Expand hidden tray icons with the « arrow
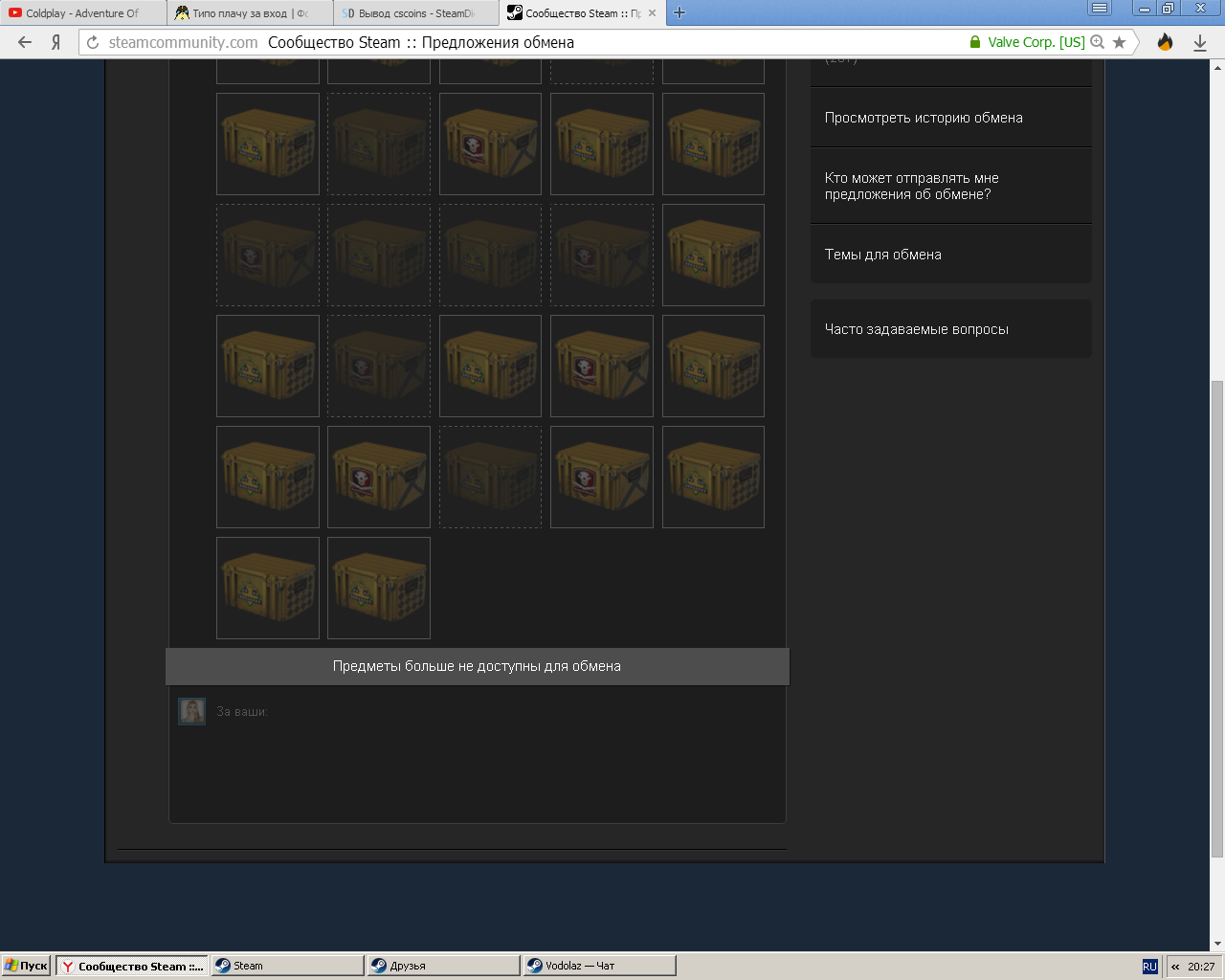The width and height of the screenshot is (1225, 980). pos(1175,967)
